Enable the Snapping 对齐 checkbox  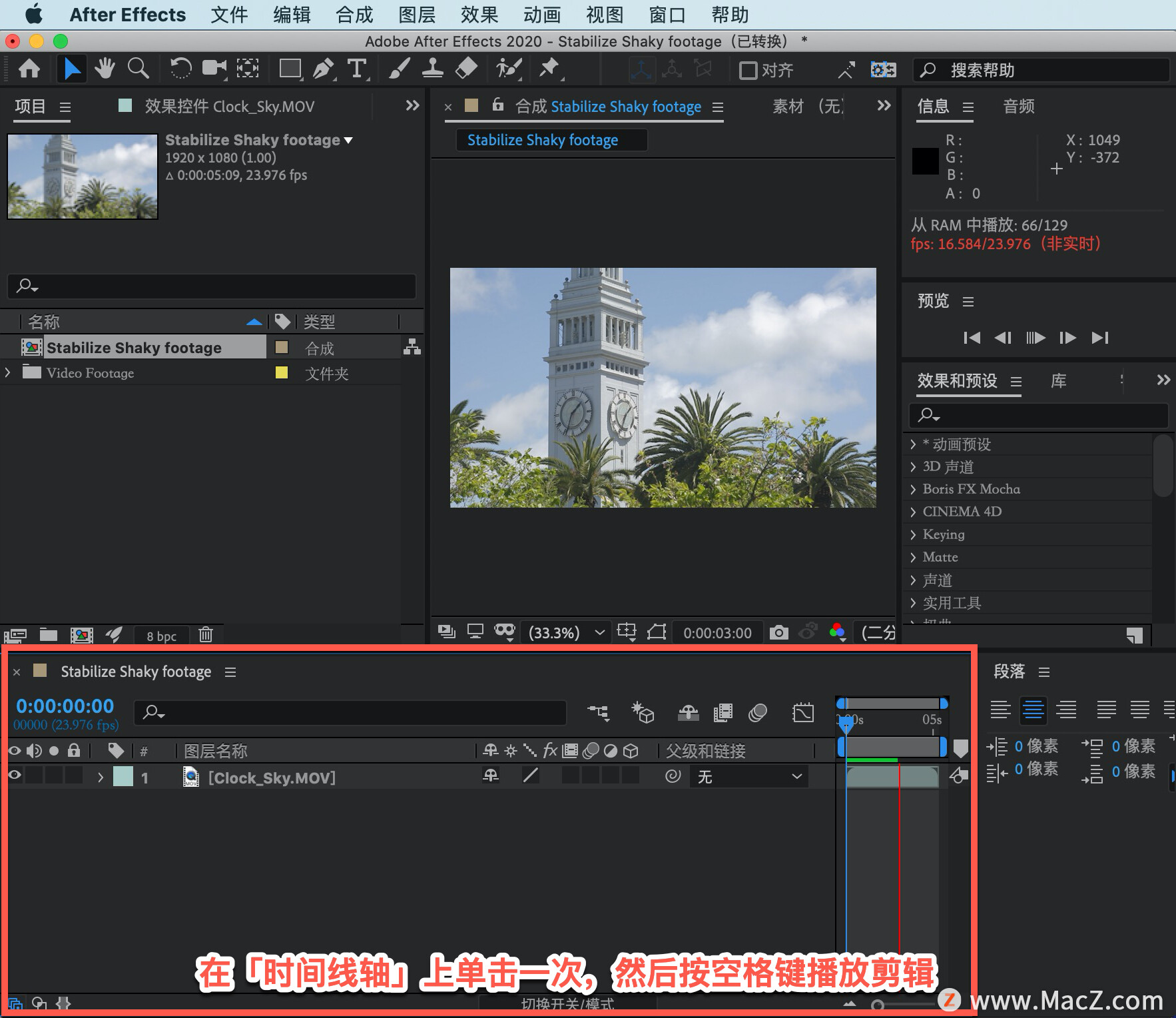click(748, 70)
